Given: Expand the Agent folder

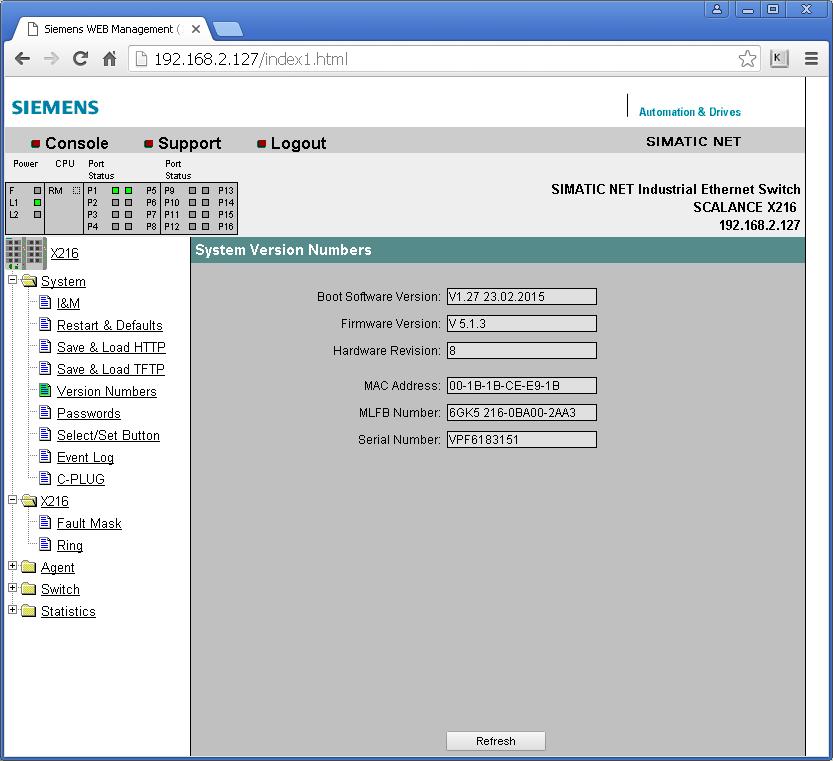Looking at the screenshot, I should [x=13, y=567].
